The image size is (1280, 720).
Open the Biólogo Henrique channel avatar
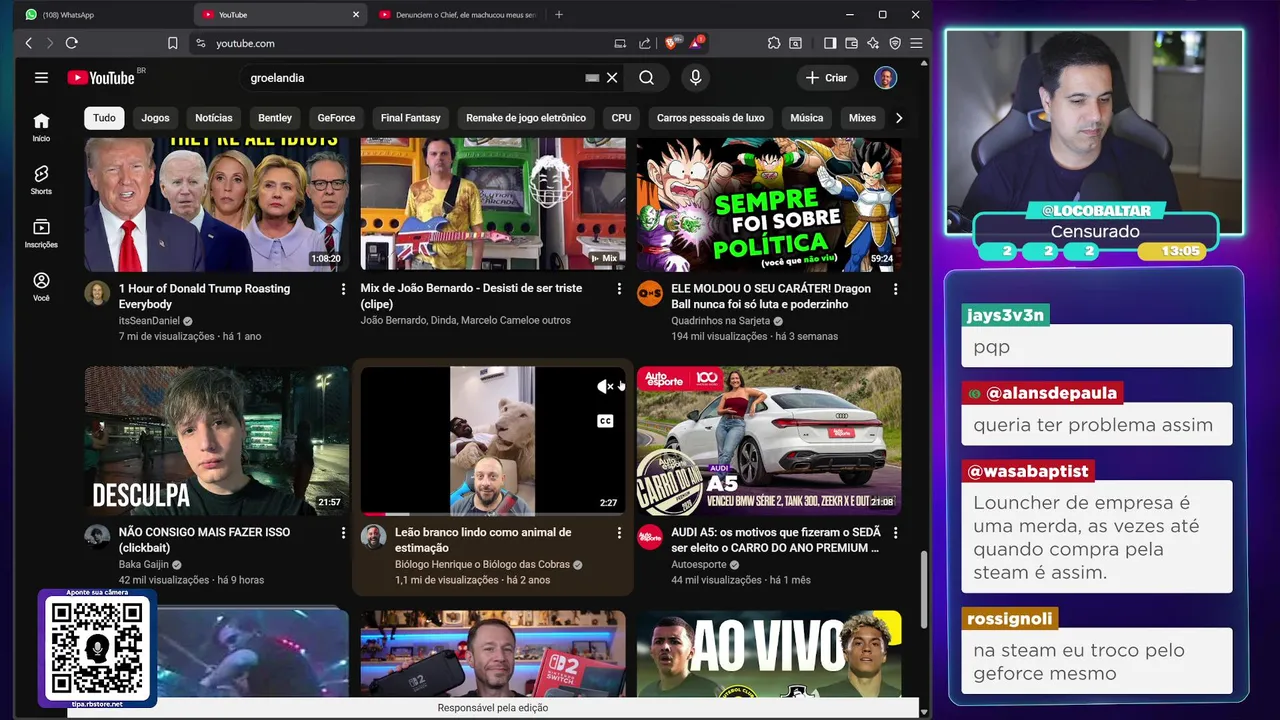(373, 537)
